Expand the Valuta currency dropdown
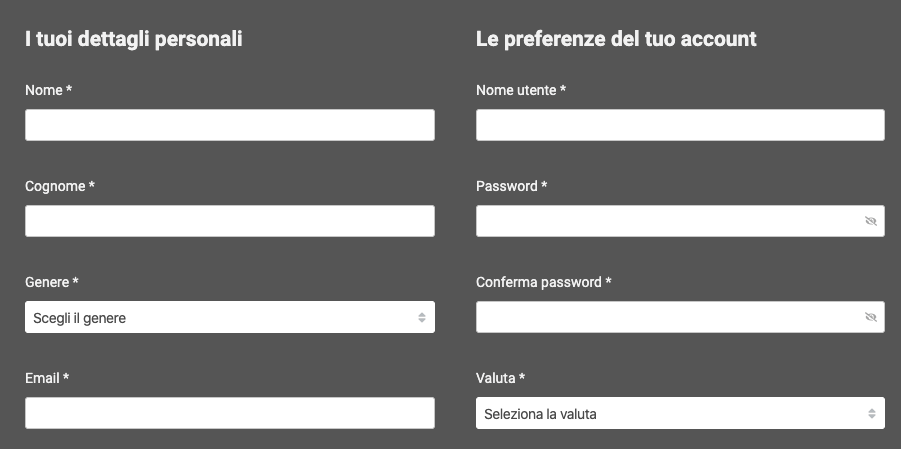The height and width of the screenshot is (449, 901). 680,413
